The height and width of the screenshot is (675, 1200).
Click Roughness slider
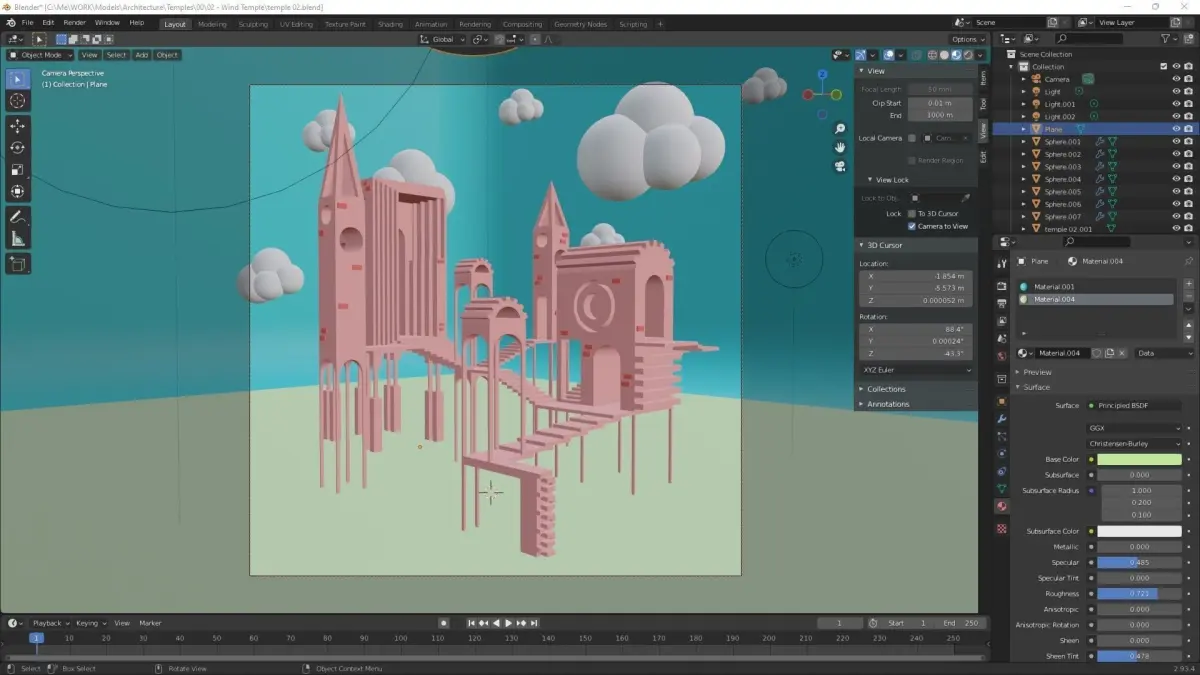point(1140,594)
